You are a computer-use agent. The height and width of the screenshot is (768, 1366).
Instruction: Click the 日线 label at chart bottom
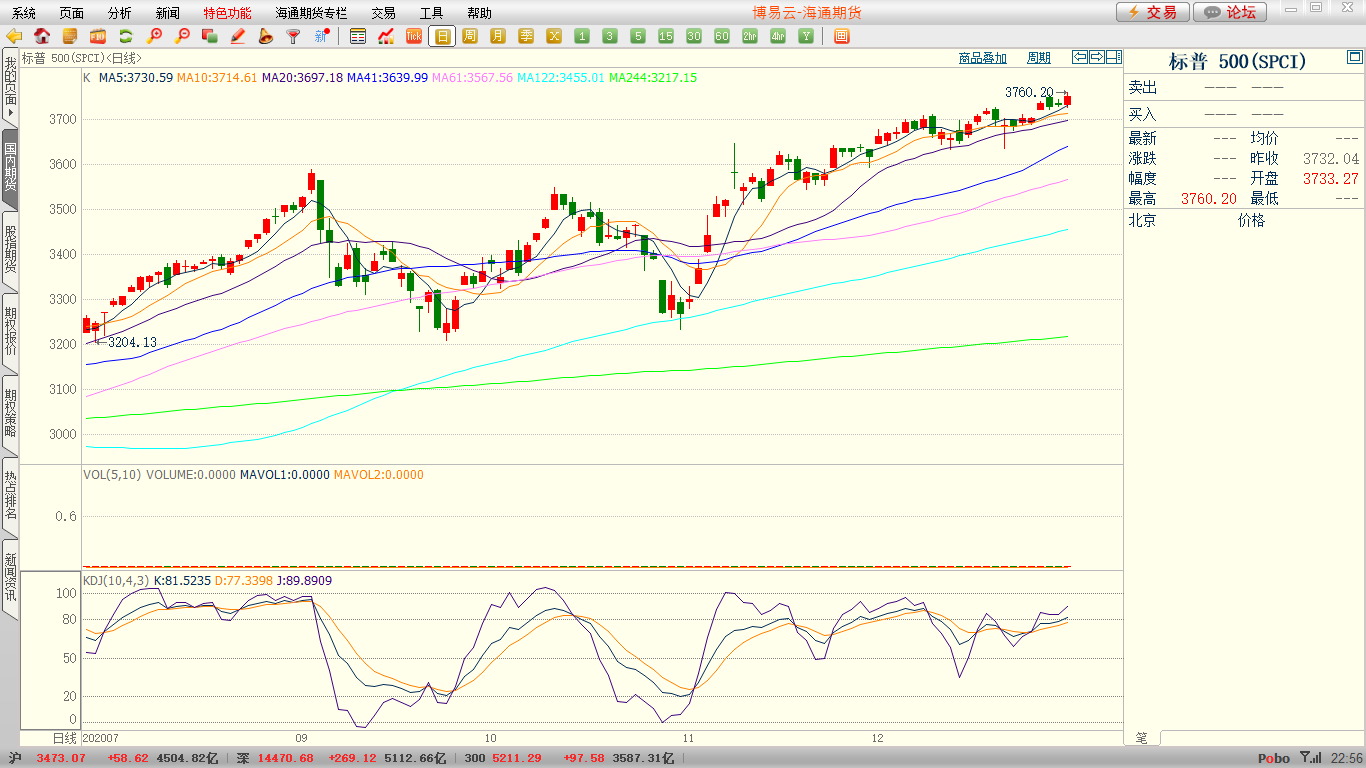(65, 738)
